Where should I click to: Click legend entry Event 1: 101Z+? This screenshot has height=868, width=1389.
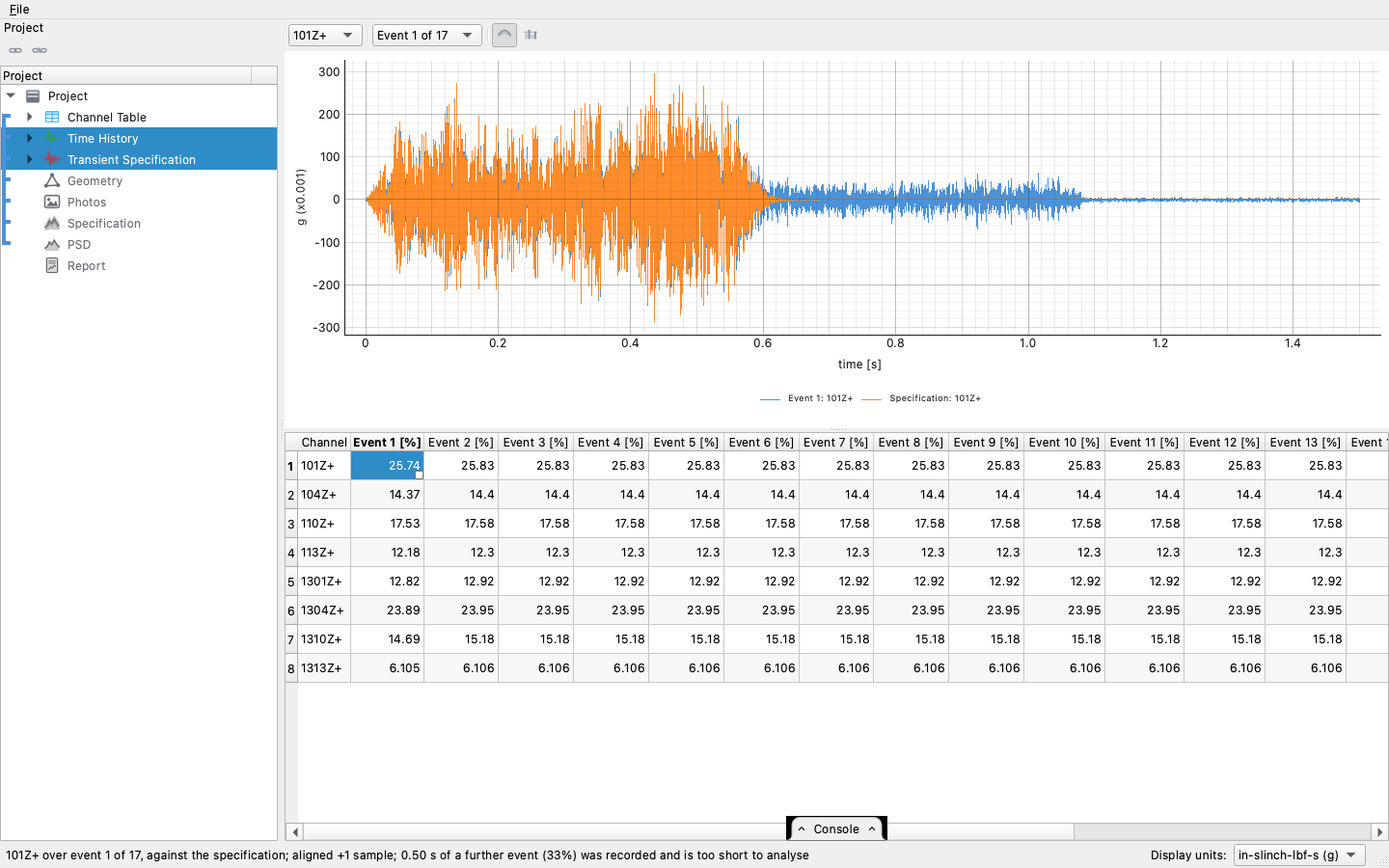tap(806, 398)
